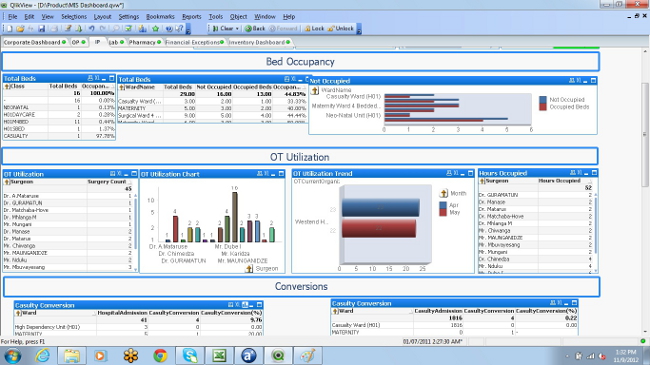
Task: Click the New document toolbar icon
Action: (x=9, y=29)
